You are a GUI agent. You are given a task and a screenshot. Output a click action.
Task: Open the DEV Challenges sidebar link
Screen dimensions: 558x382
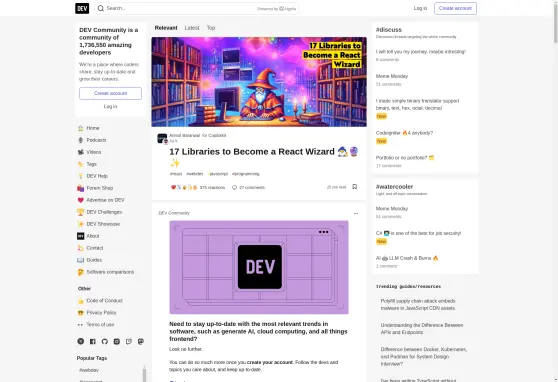(104, 212)
